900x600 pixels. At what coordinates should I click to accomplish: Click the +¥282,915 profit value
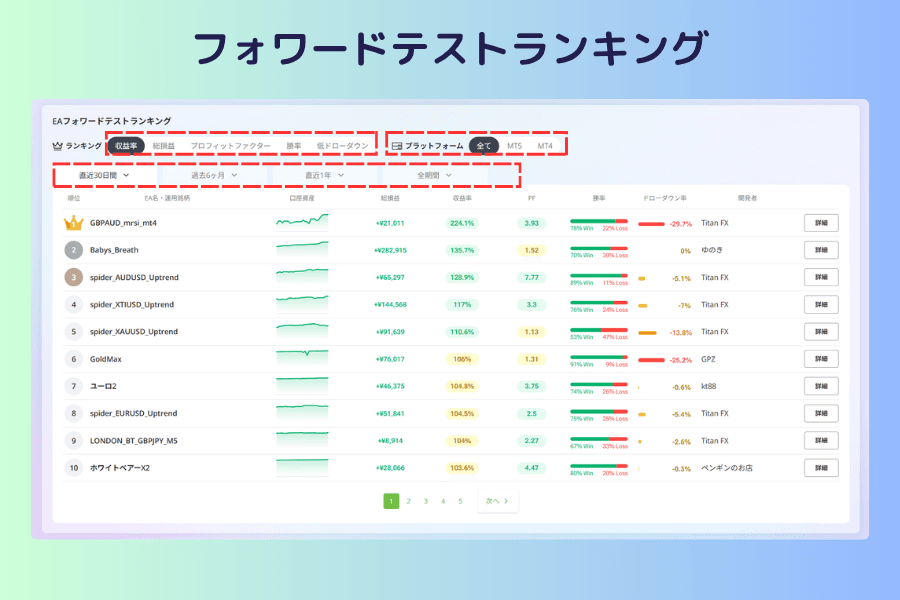coord(390,250)
